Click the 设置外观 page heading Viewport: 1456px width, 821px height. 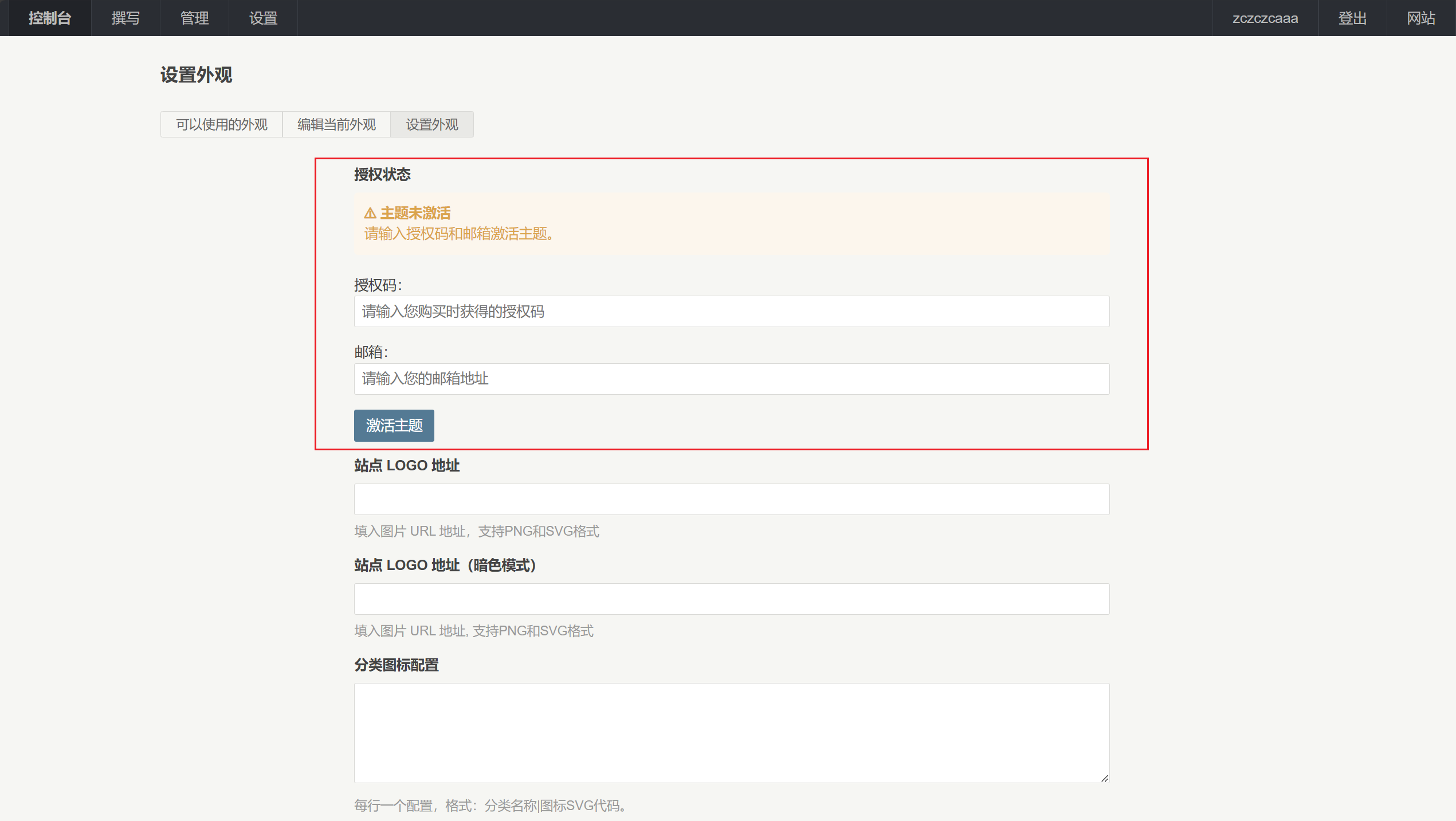coord(196,75)
